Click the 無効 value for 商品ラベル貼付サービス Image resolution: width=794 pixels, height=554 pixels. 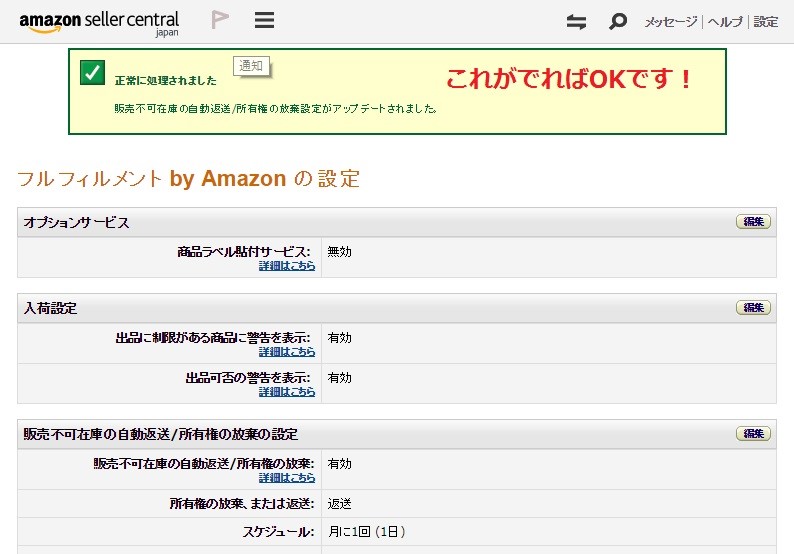coord(339,252)
